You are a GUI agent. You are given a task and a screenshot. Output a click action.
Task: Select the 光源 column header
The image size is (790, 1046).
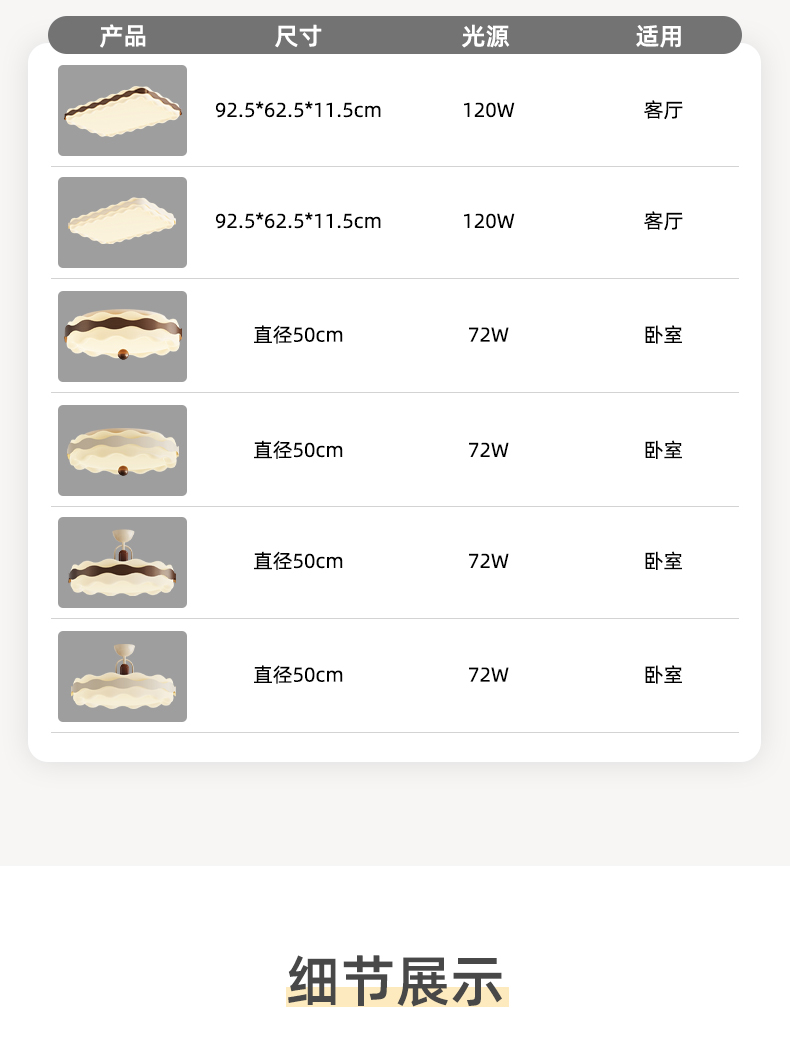[486, 37]
